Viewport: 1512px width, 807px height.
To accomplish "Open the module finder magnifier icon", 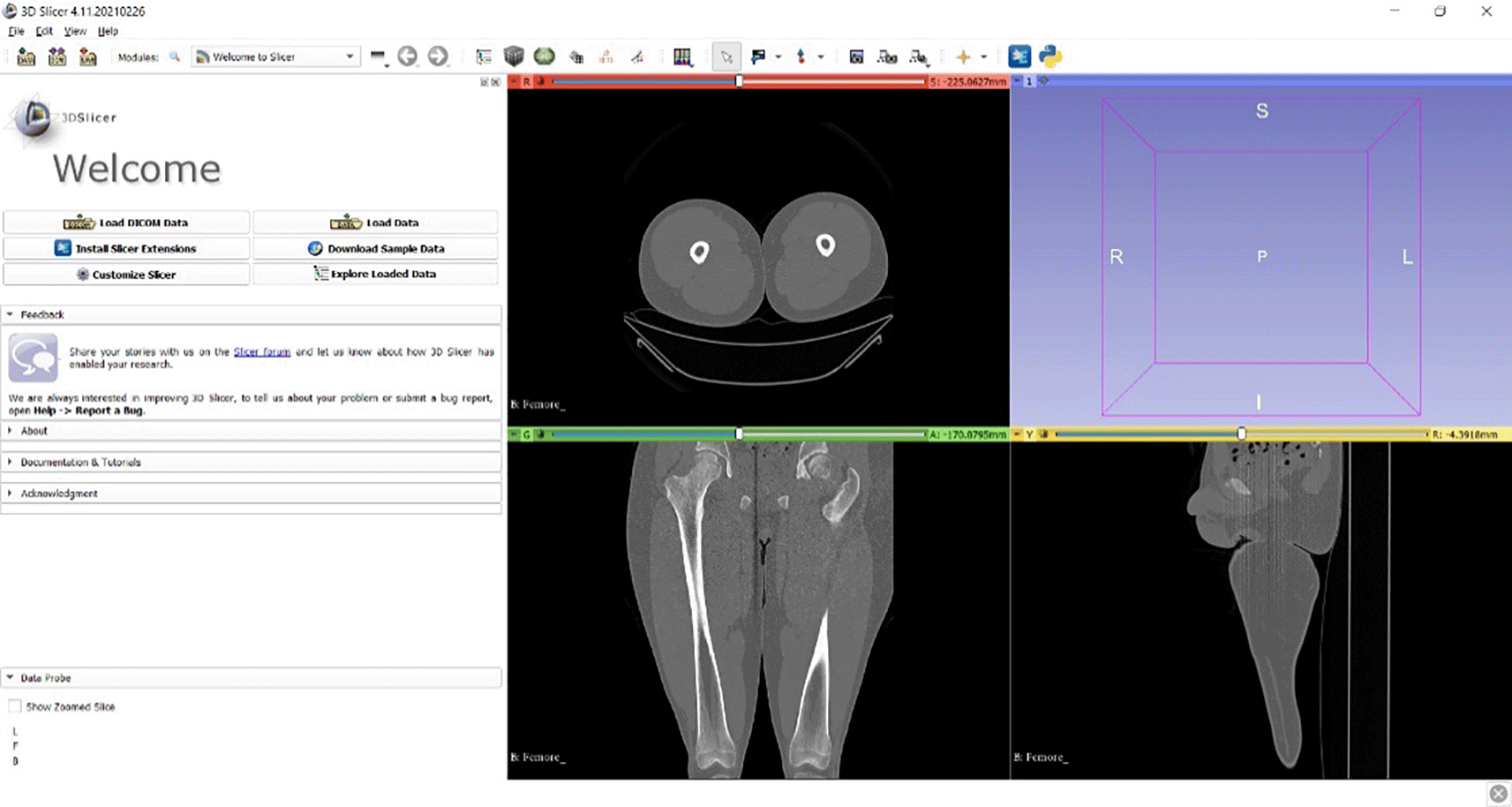I will pos(175,57).
